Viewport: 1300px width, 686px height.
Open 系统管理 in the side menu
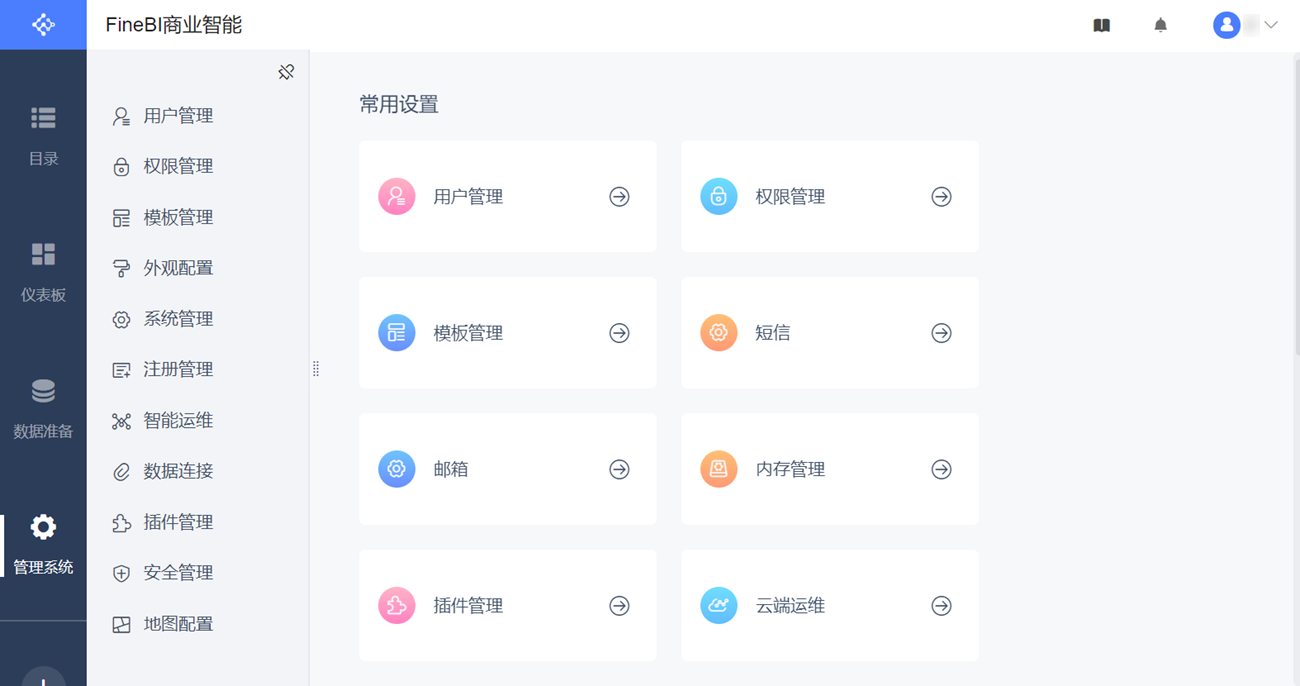click(x=177, y=319)
